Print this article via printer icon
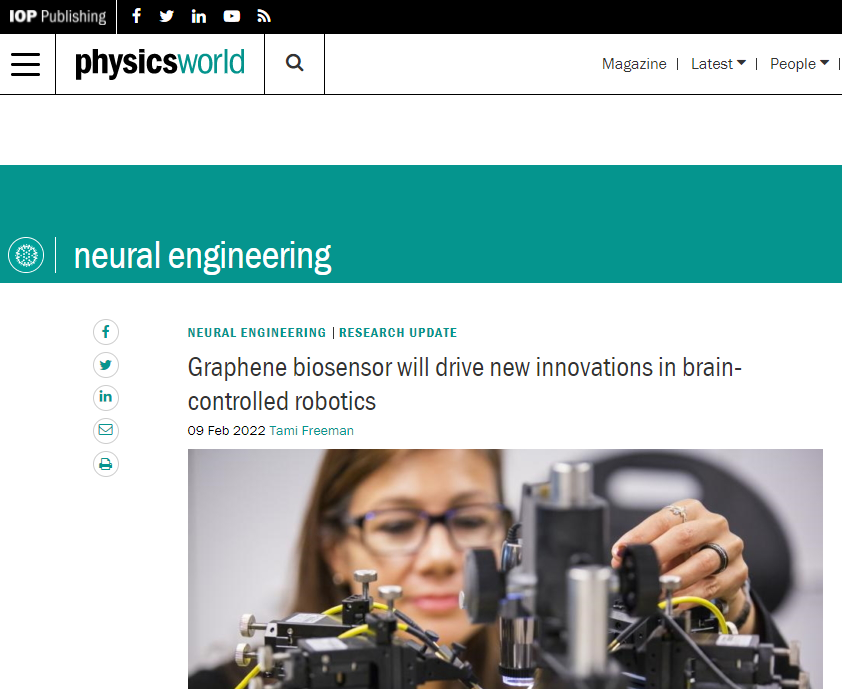The width and height of the screenshot is (842, 689). coord(106,464)
